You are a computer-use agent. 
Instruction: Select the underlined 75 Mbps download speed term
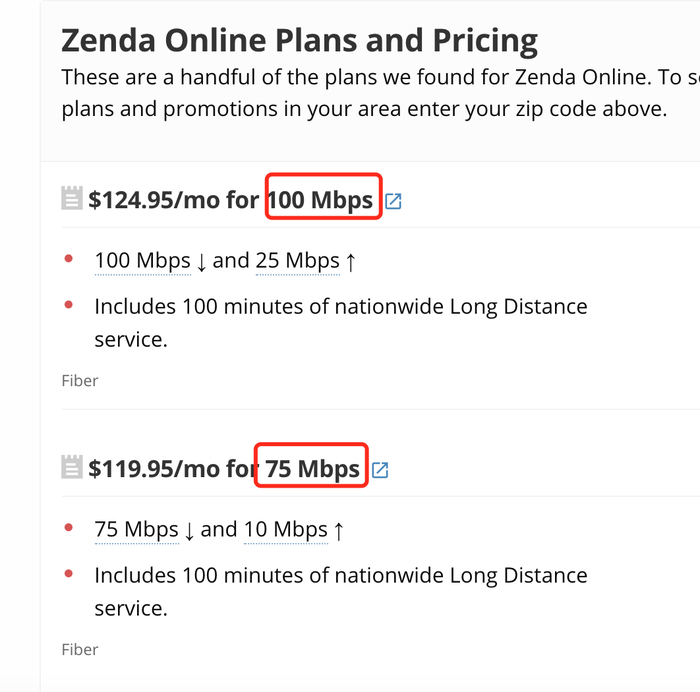tap(137, 530)
